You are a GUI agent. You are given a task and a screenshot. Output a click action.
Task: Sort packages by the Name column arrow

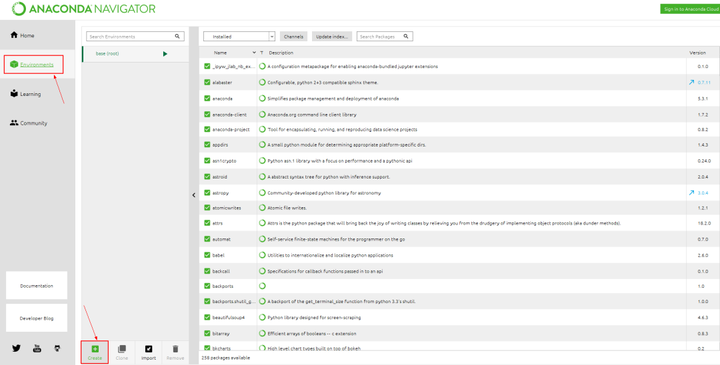coord(254,53)
